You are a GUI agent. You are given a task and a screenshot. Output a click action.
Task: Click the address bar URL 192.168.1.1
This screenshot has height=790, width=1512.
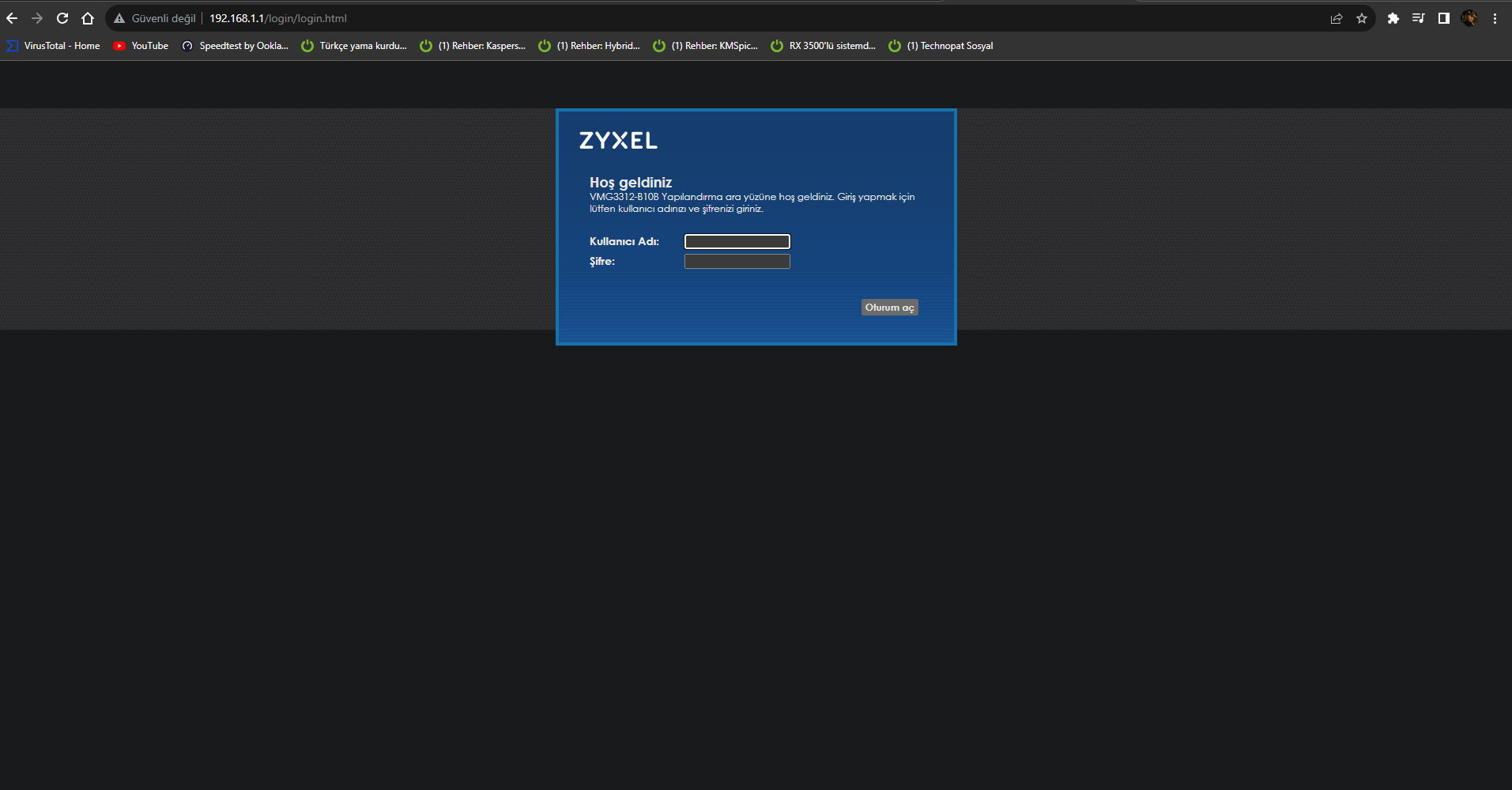[278, 18]
